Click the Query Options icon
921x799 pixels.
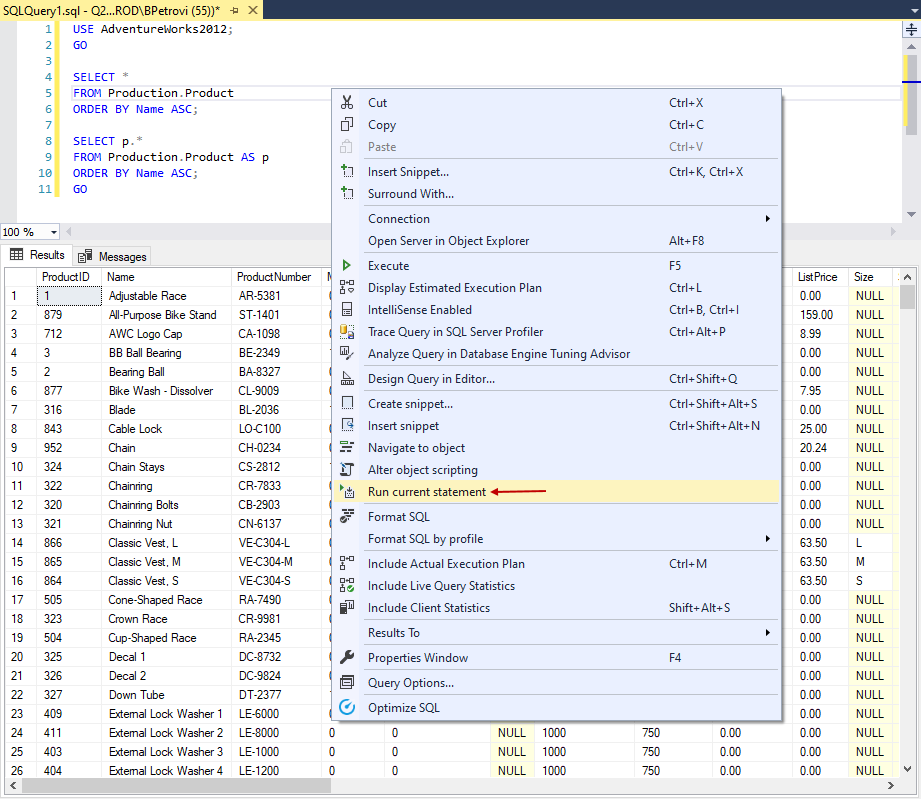click(347, 683)
